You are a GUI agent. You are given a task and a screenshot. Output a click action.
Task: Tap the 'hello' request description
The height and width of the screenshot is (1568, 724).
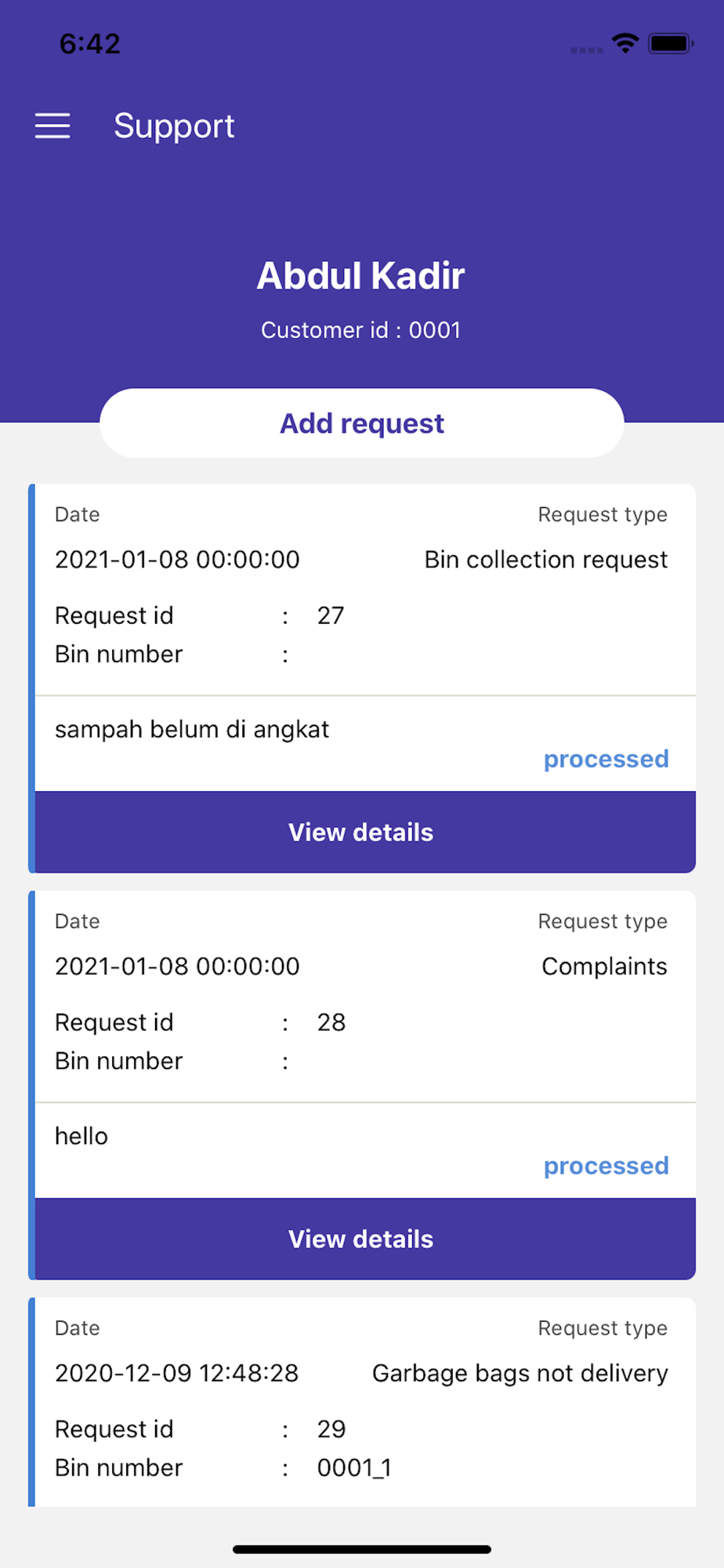pos(81,1136)
